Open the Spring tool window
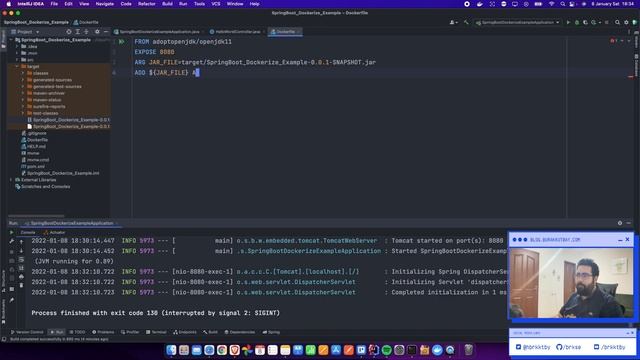The width and height of the screenshot is (640, 360). tap(271, 332)
